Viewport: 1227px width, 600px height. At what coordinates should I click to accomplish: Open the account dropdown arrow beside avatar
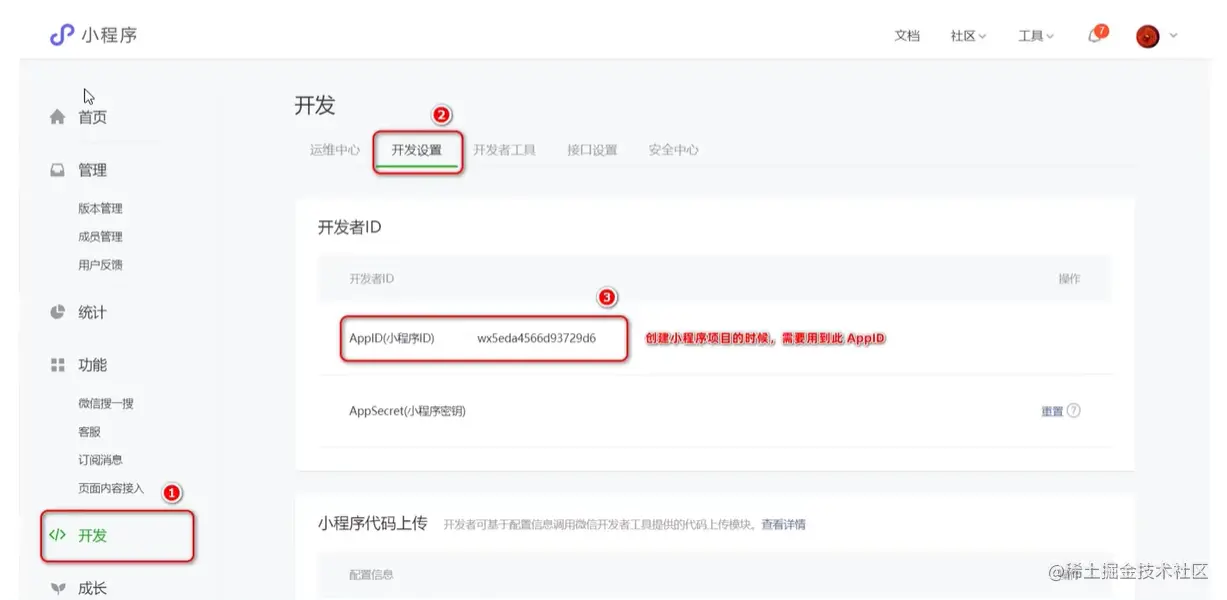coord(1173,36)
